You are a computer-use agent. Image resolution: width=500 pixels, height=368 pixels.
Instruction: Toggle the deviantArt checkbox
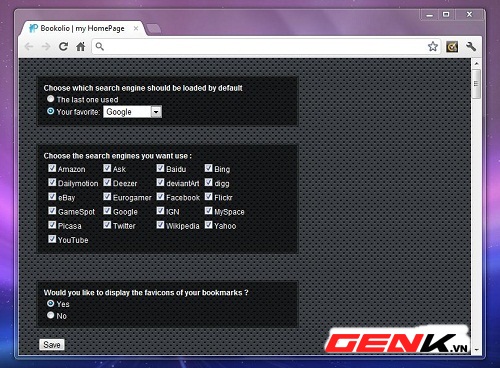(160, 182)
